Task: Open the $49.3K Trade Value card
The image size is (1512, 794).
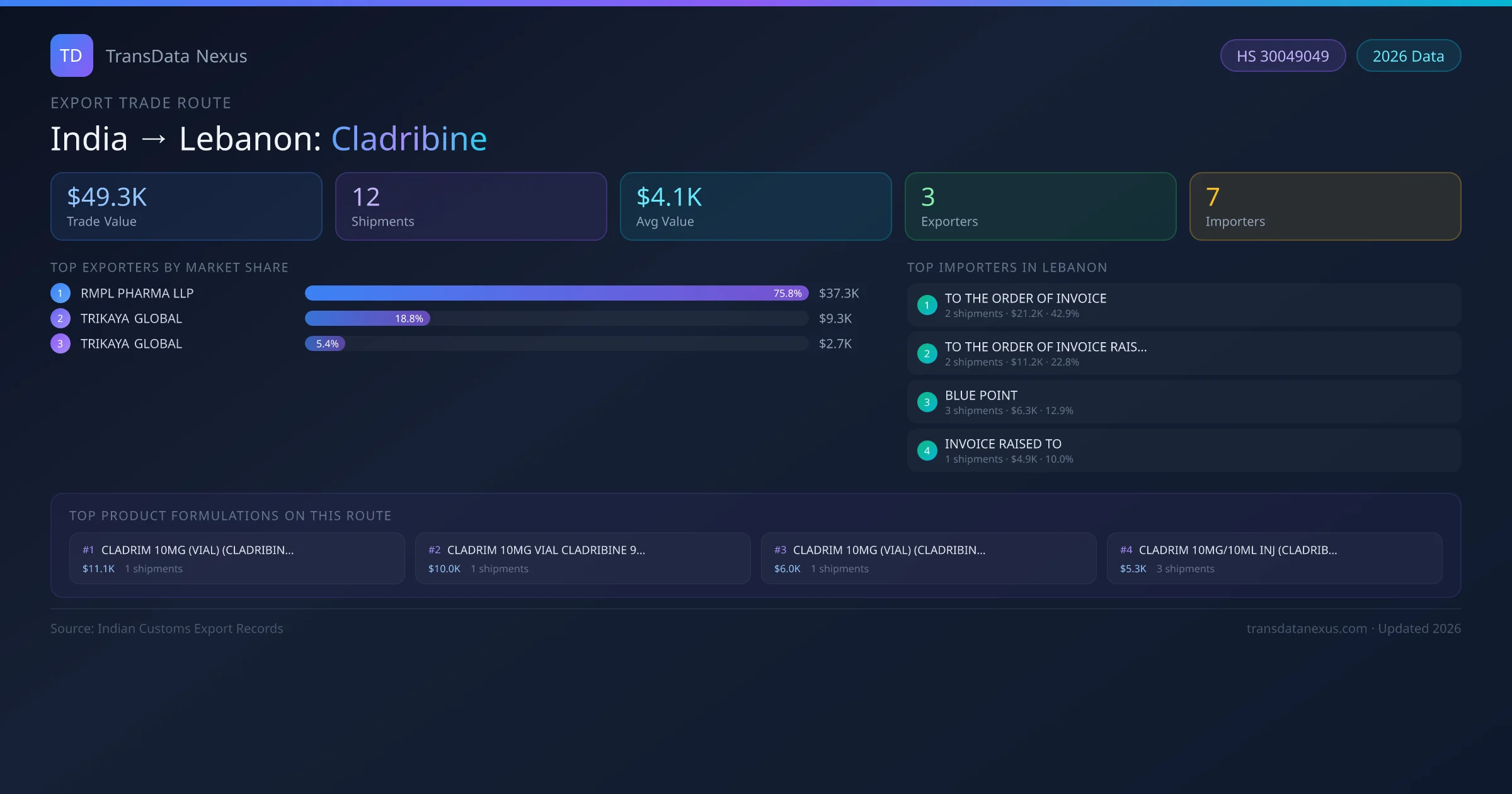Action: tap(186, 206)
